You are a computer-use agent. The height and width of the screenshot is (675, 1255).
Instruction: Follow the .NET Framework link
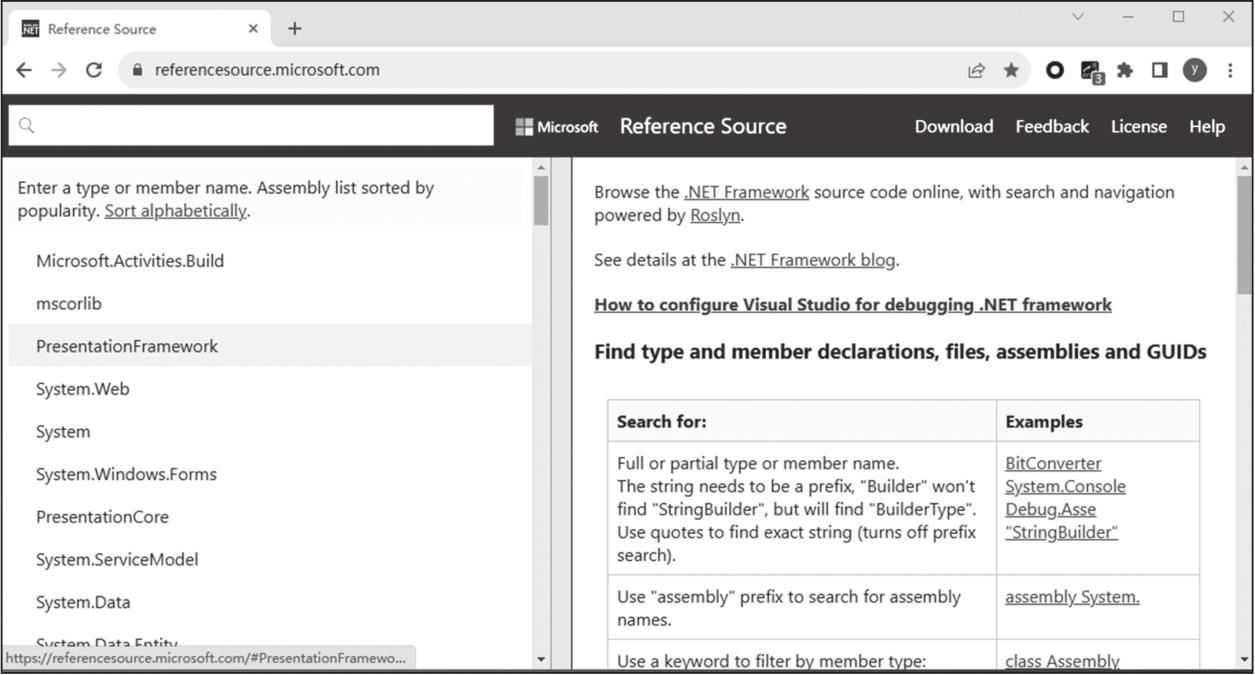tap(746, 192)
